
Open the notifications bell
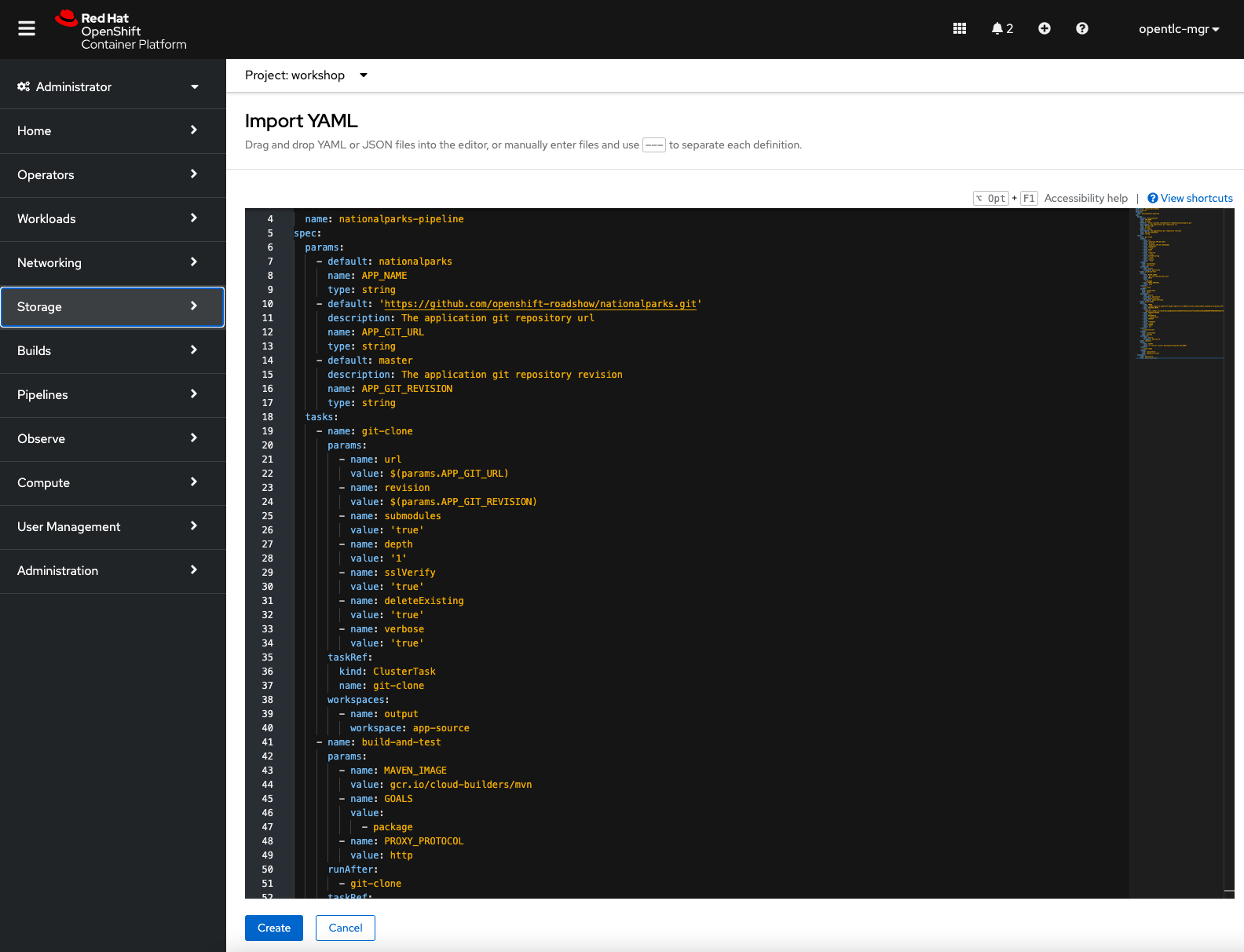point(1002,28)
